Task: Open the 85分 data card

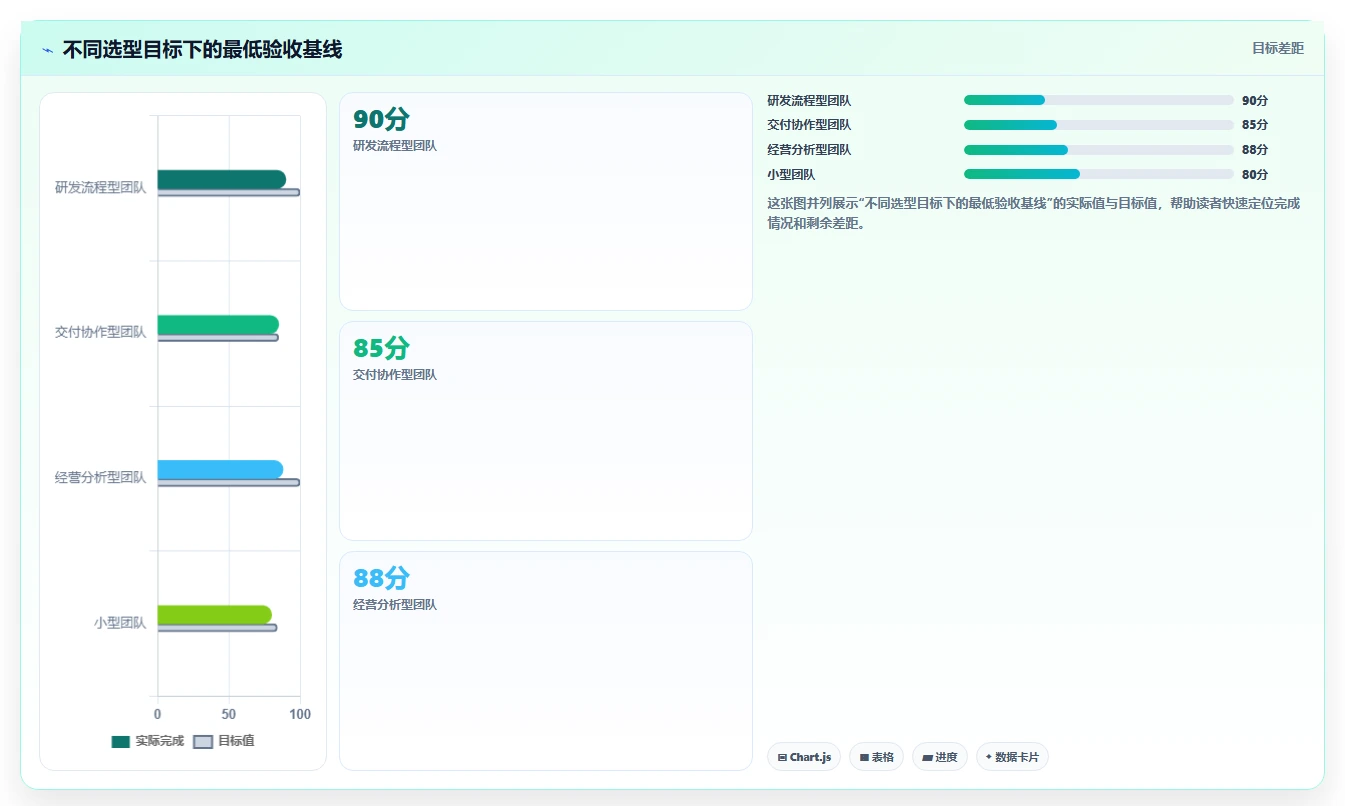Action: click(545, 431)
